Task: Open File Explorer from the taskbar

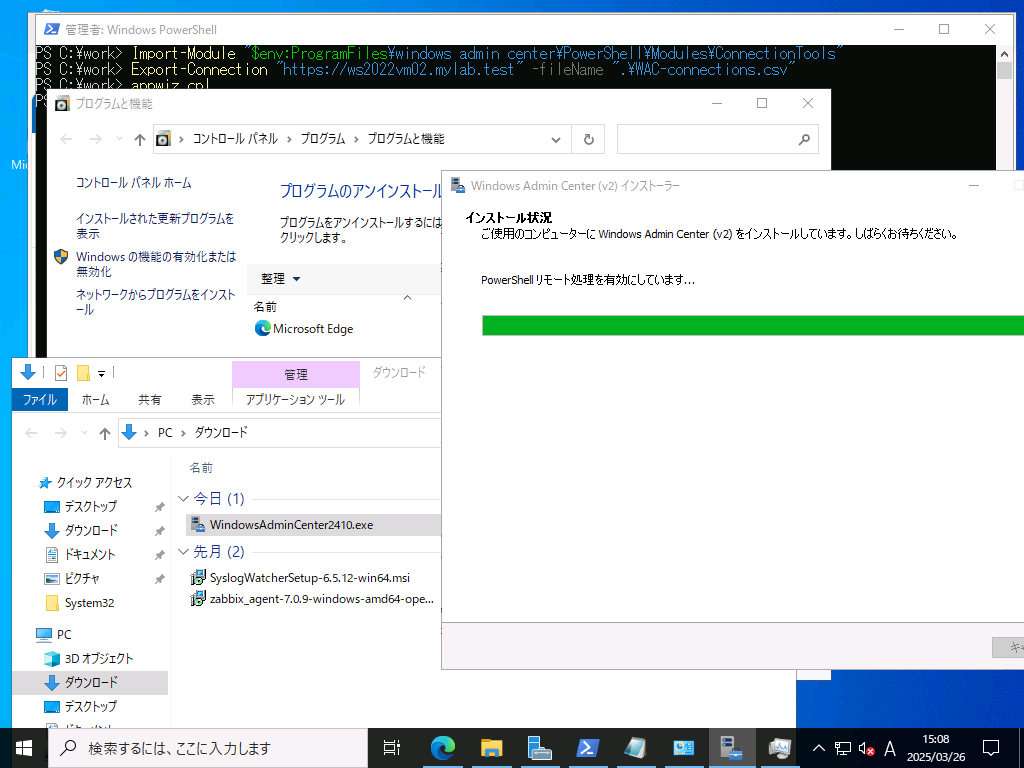Action: [x=491, y=748]
